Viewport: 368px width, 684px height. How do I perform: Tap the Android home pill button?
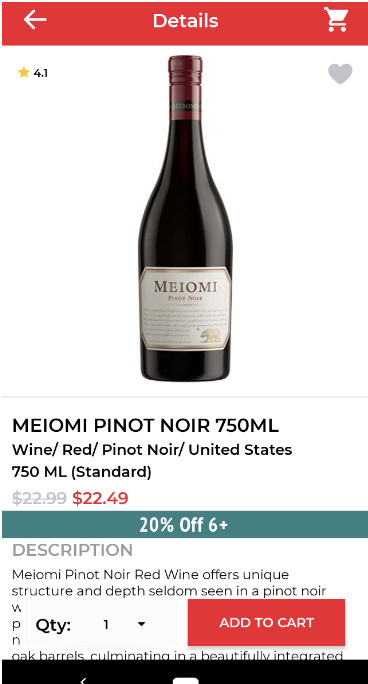186,681
